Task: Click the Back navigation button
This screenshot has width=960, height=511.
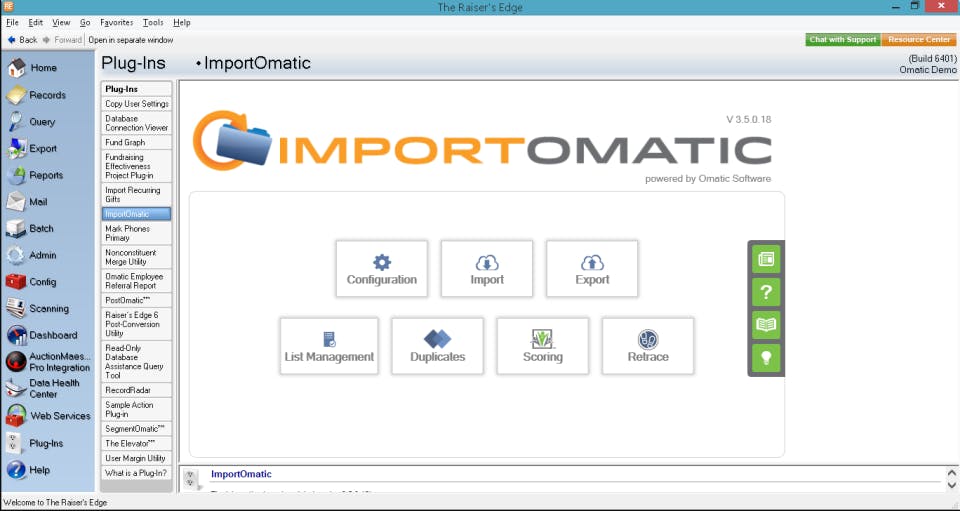Action: click(23, 40)
